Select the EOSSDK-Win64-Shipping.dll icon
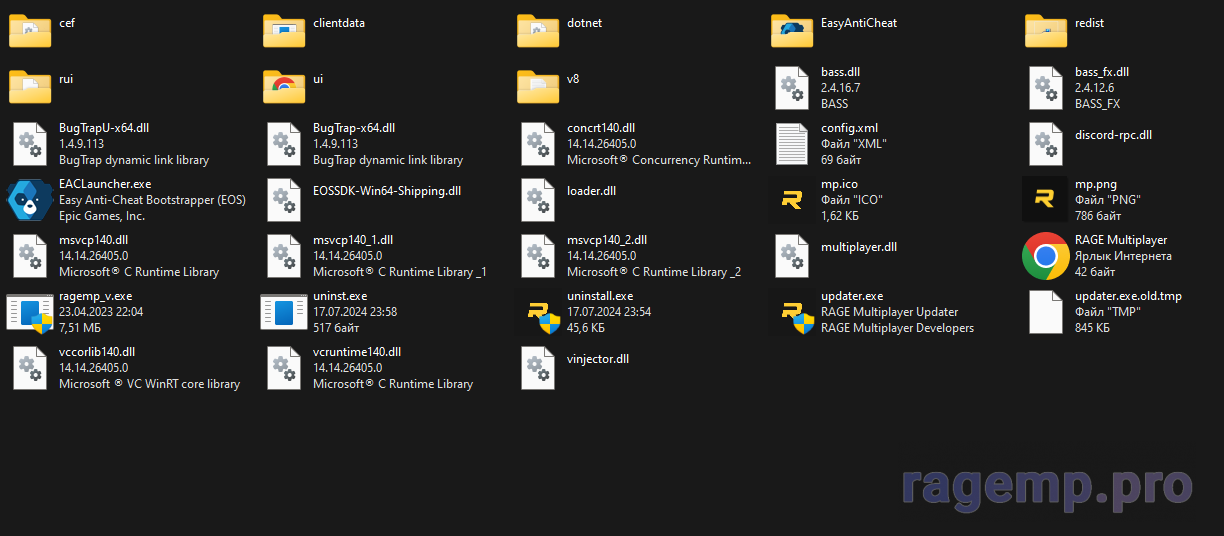Viewport: 1224px width, 536px height. tap(284, 200)
